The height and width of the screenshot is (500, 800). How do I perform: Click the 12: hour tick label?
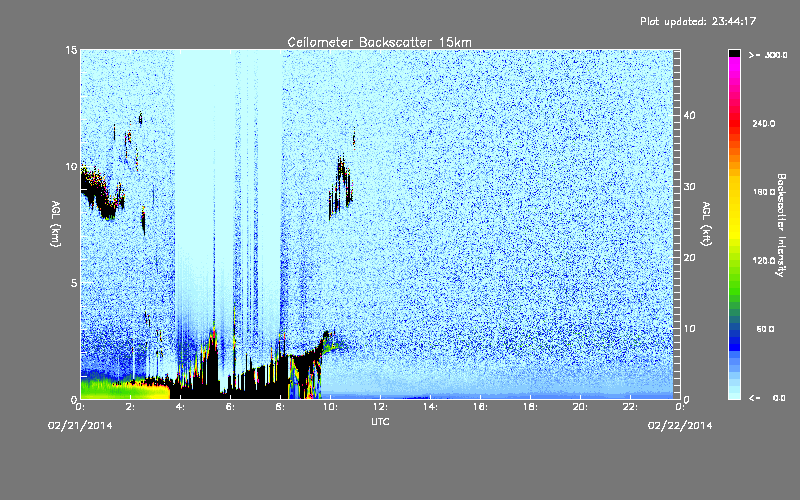pos(380,407)
